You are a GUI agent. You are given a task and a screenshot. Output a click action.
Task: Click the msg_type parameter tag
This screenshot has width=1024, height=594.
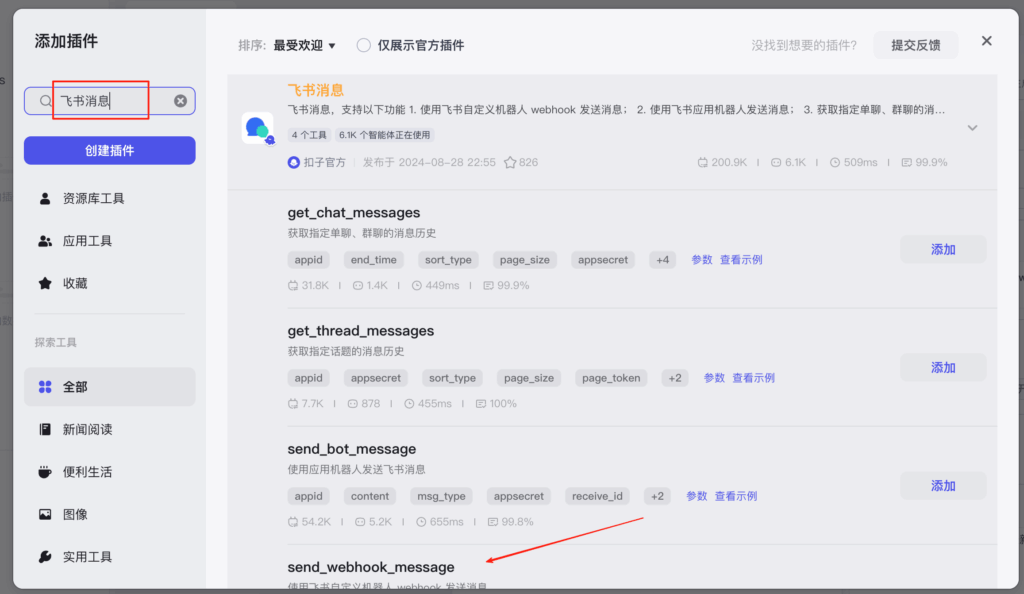pos(441,496)
